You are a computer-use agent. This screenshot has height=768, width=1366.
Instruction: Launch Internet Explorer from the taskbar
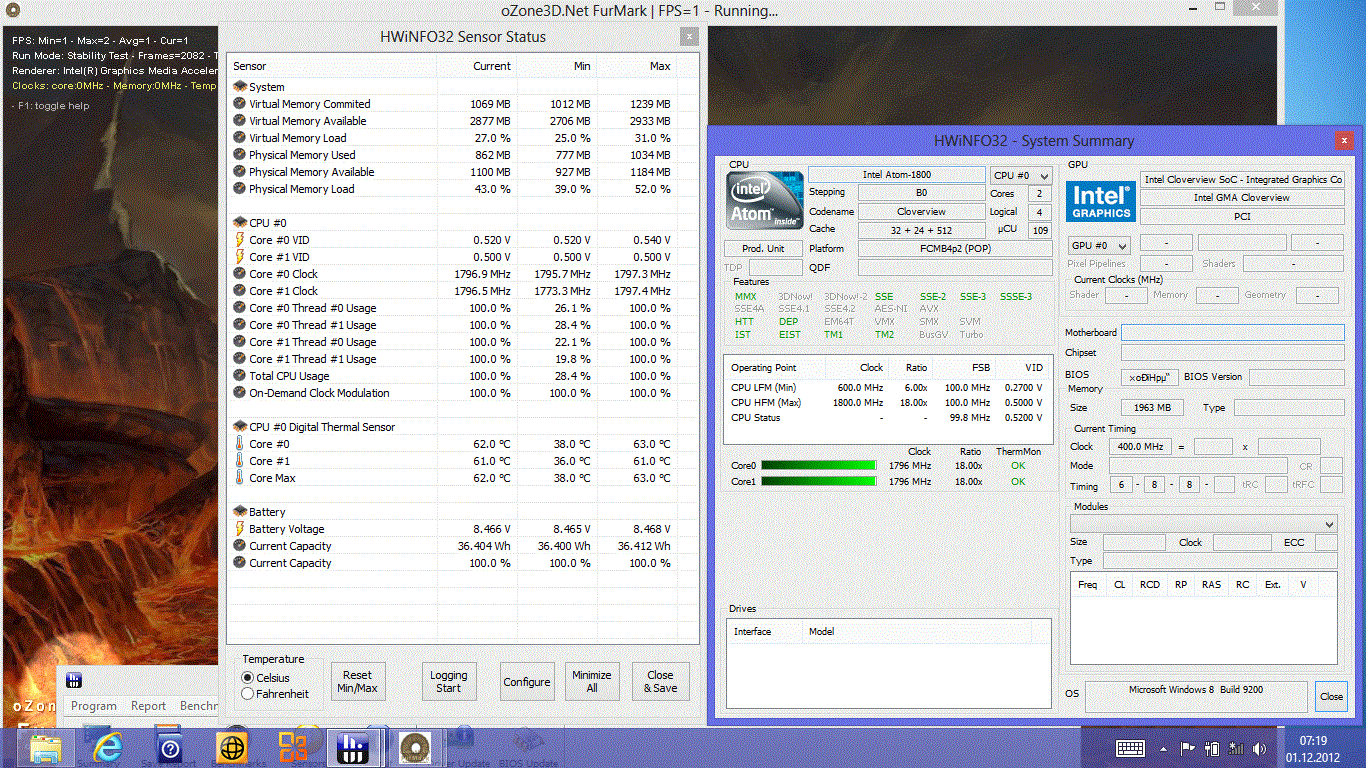point(108,748)
